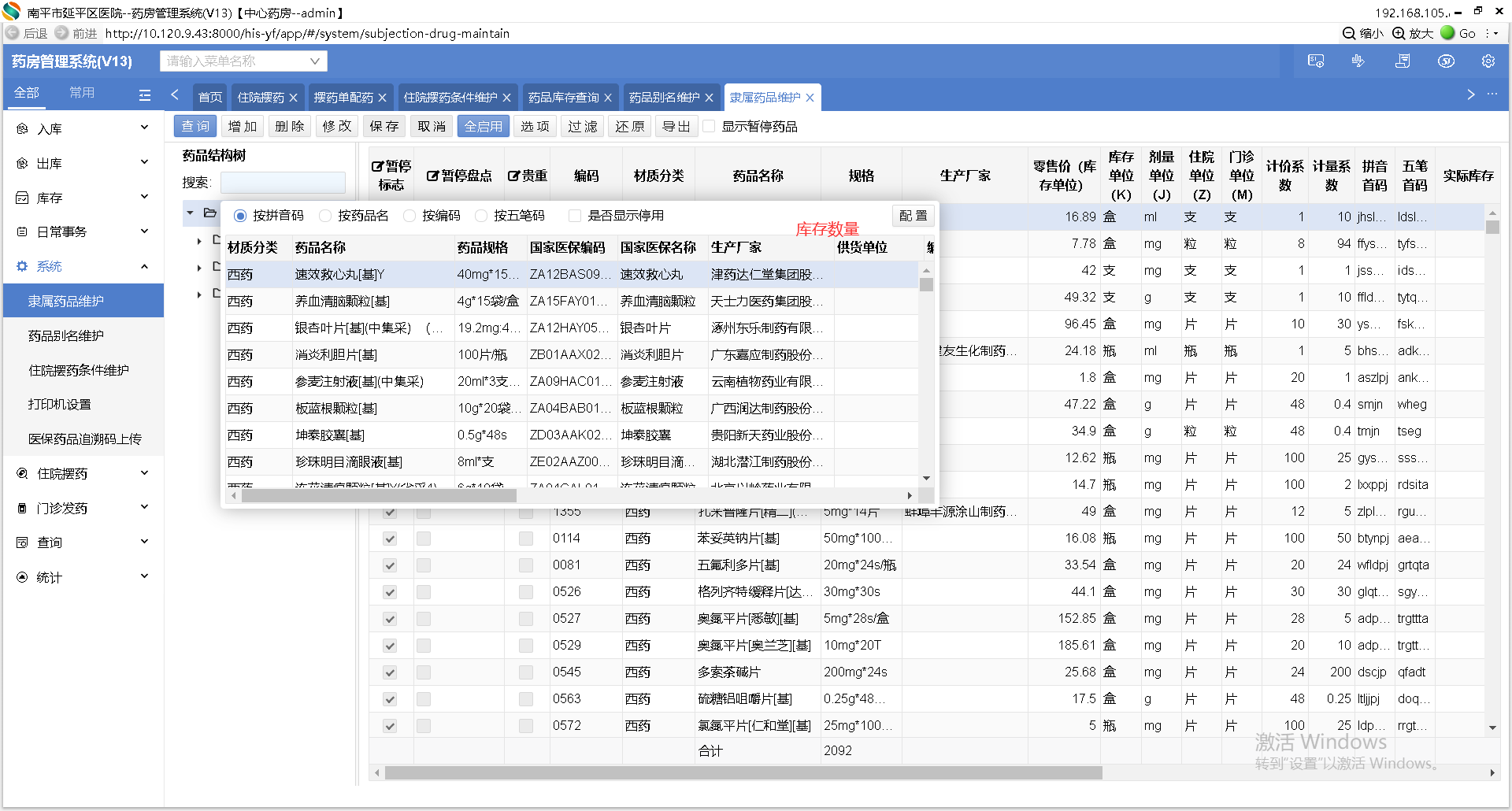Tick 暂停盘点 checkbox for drug code 0081
Image resolution: width=1512 pixels, height=811 pixels.
pyautogui.click(x=424, y=565)
